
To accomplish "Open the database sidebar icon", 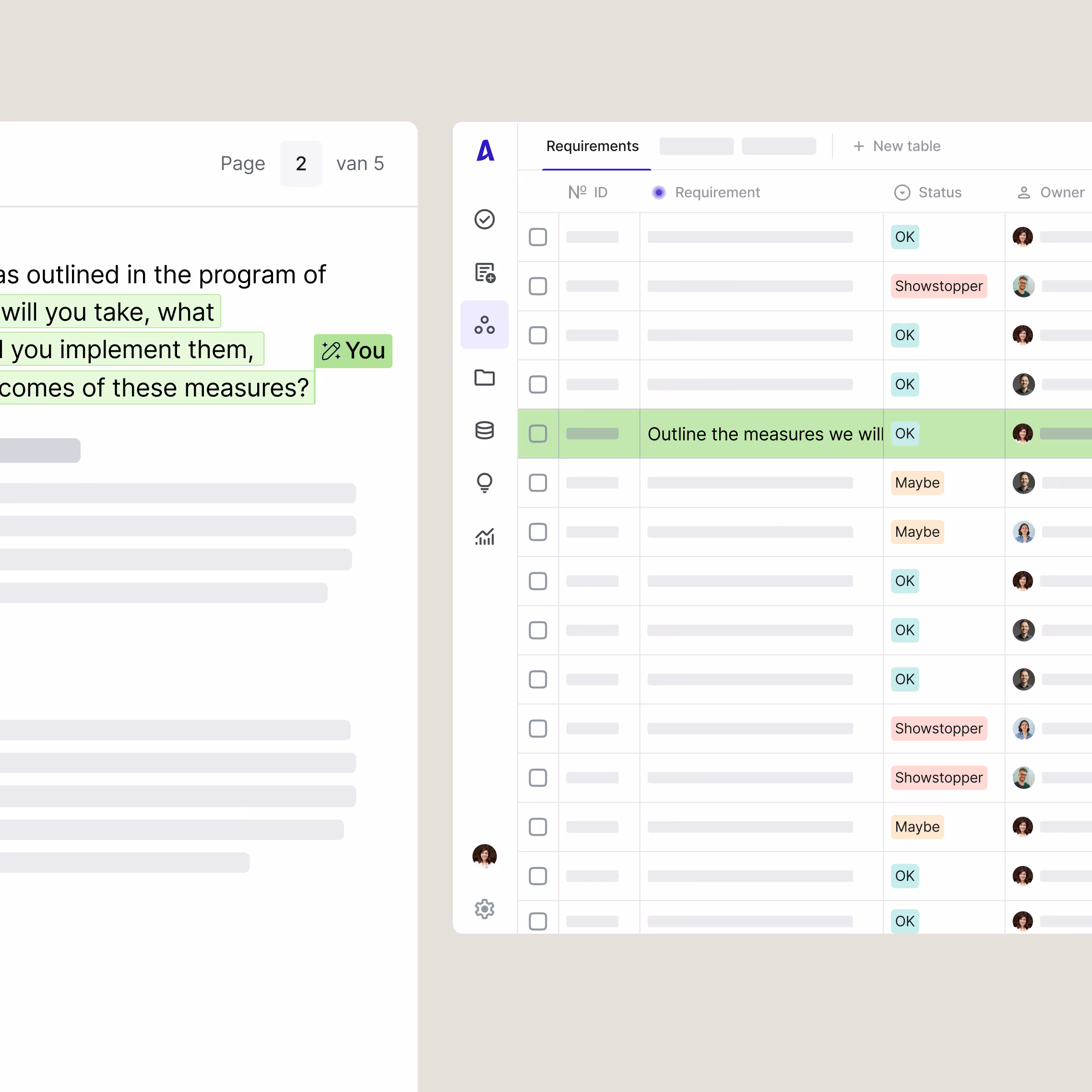I will click(x=485, y=431).
